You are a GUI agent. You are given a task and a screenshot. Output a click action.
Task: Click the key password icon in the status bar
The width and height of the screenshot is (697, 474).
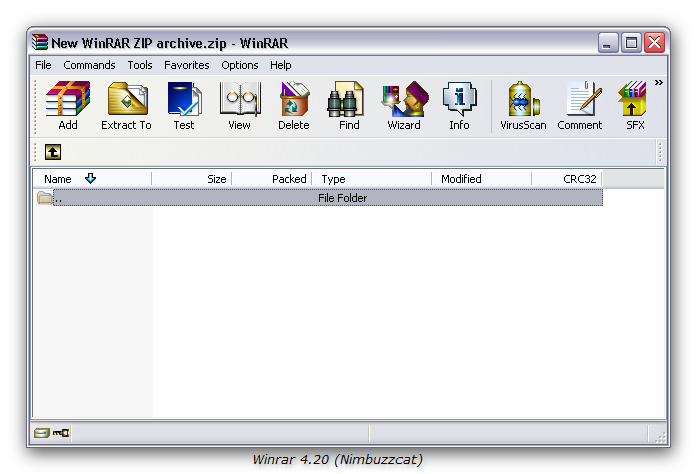click(61, 432)
